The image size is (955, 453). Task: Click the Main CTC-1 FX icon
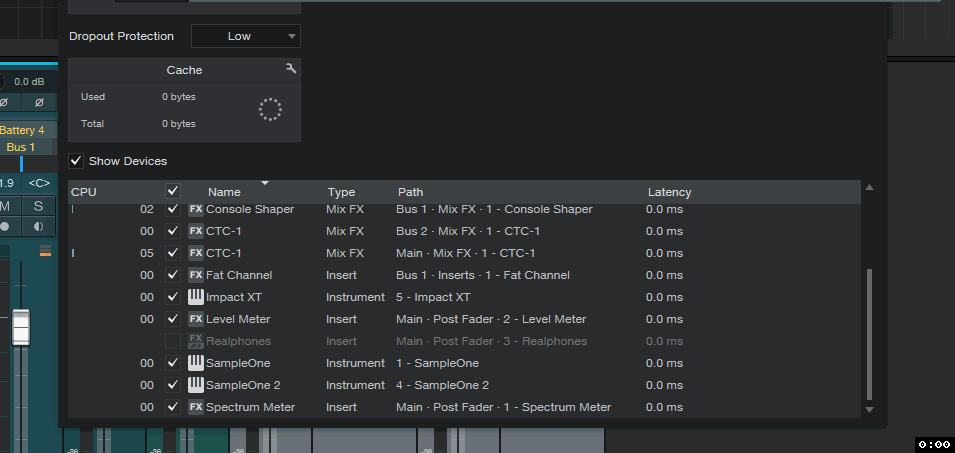[196, 253]
